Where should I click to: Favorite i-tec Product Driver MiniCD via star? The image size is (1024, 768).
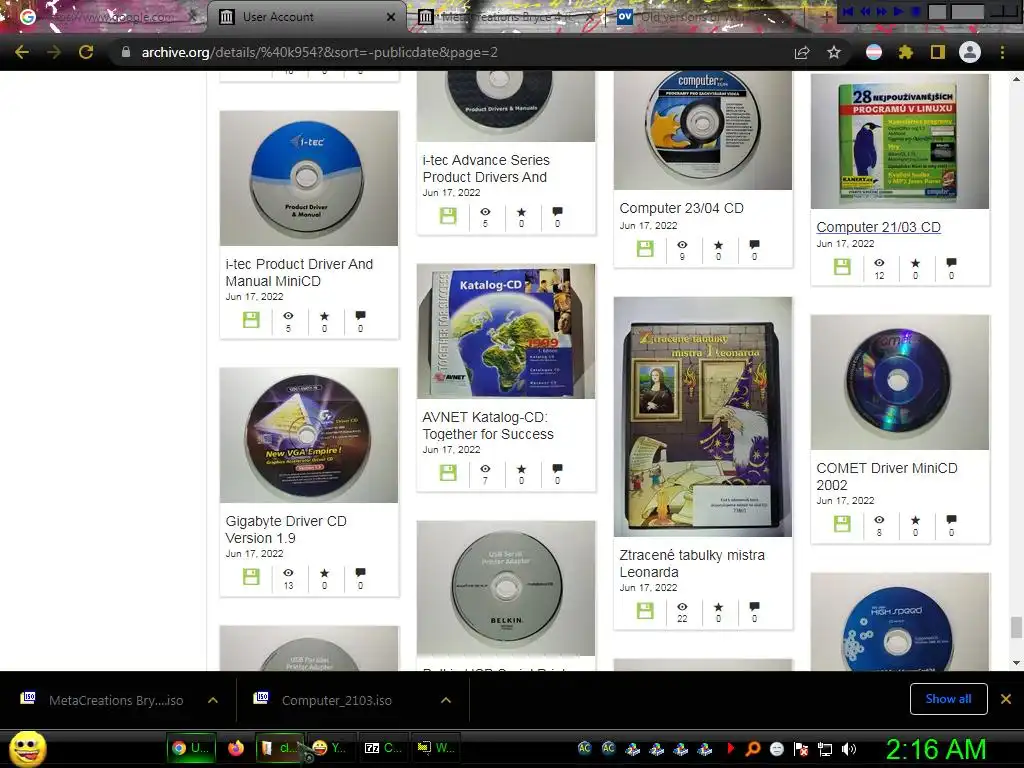(x=325, y=315)
